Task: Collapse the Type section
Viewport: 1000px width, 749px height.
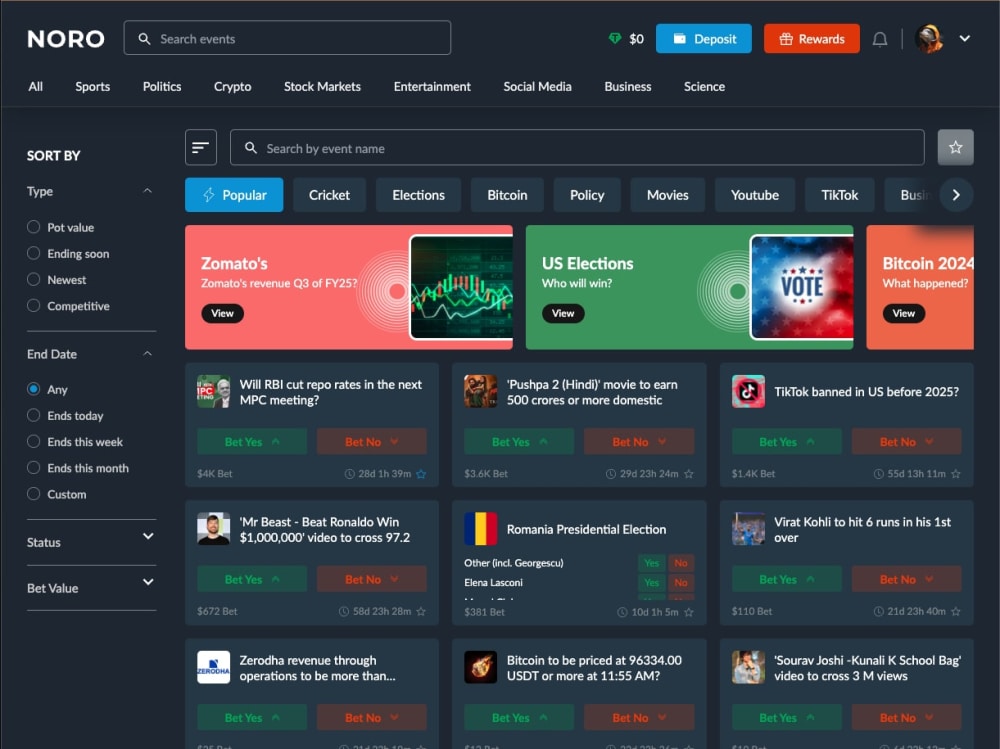Action: (147, 191)
